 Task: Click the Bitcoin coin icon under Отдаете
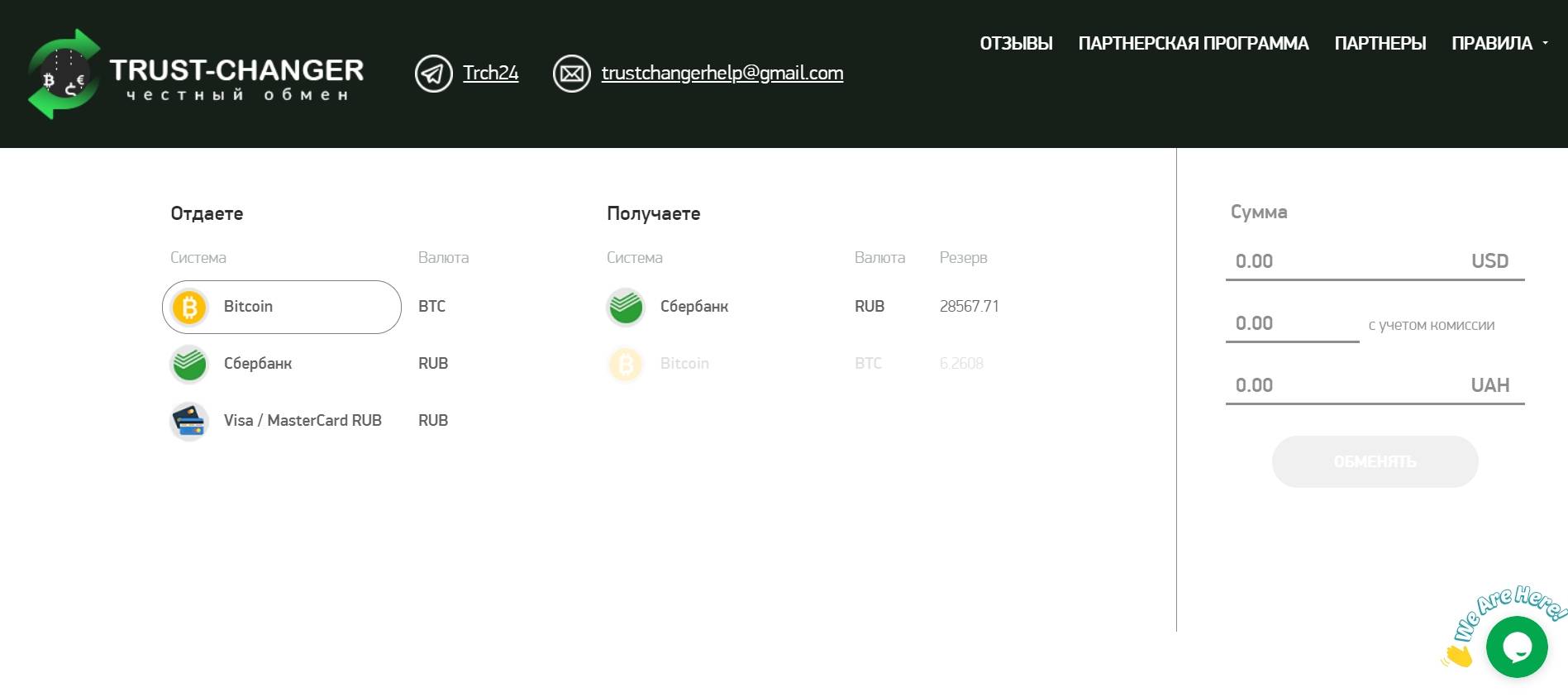[x=189, y=307]
